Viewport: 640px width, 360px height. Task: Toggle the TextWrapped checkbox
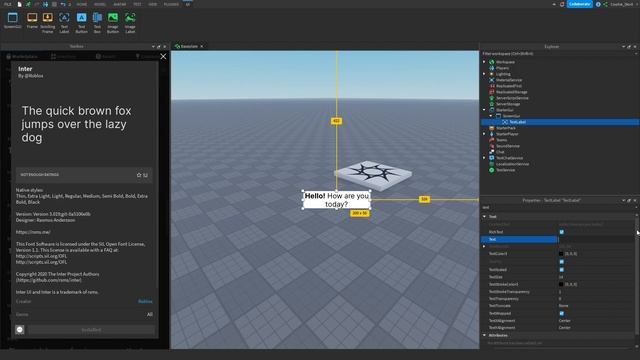pos(562,313)
